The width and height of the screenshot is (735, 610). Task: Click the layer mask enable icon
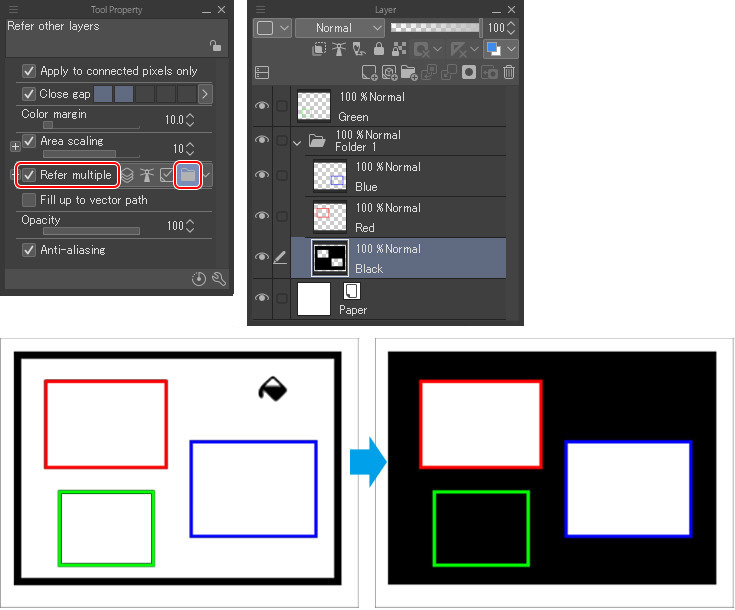(422, 49)
